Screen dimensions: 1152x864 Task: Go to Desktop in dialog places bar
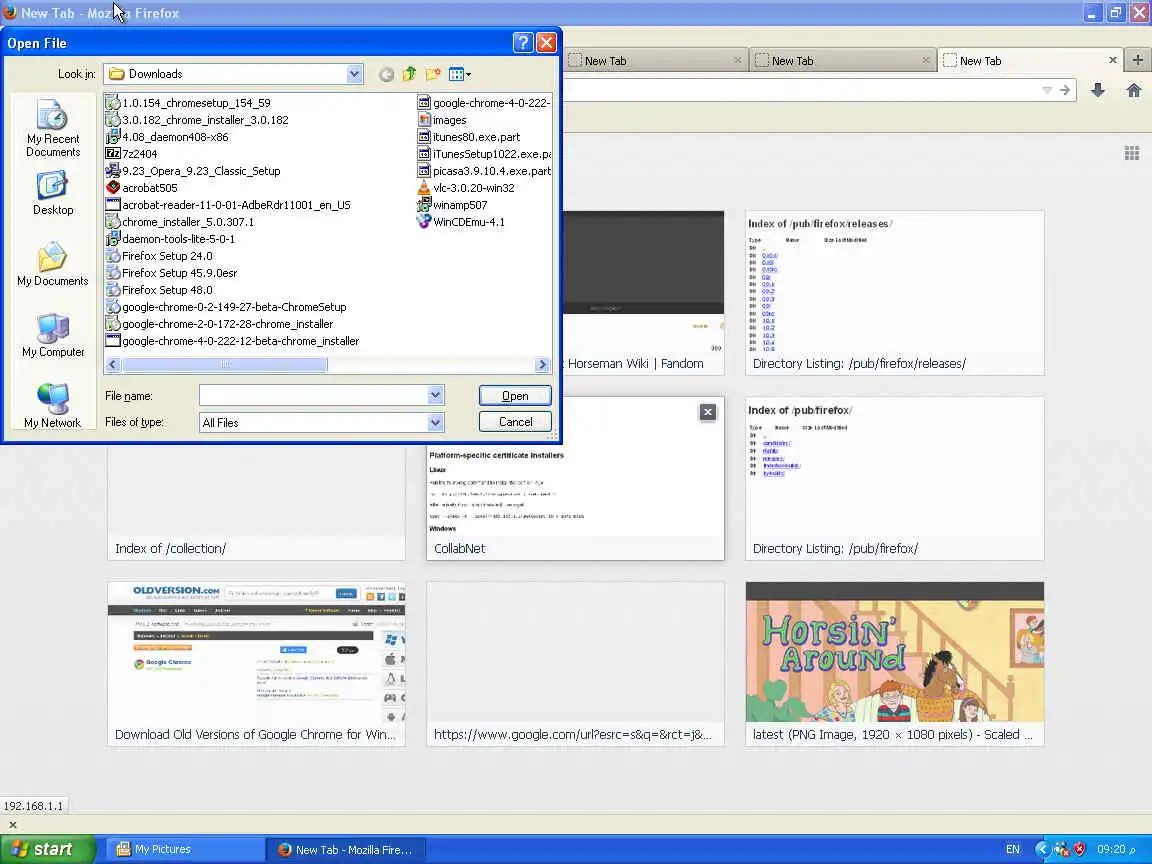click(53, 193)
